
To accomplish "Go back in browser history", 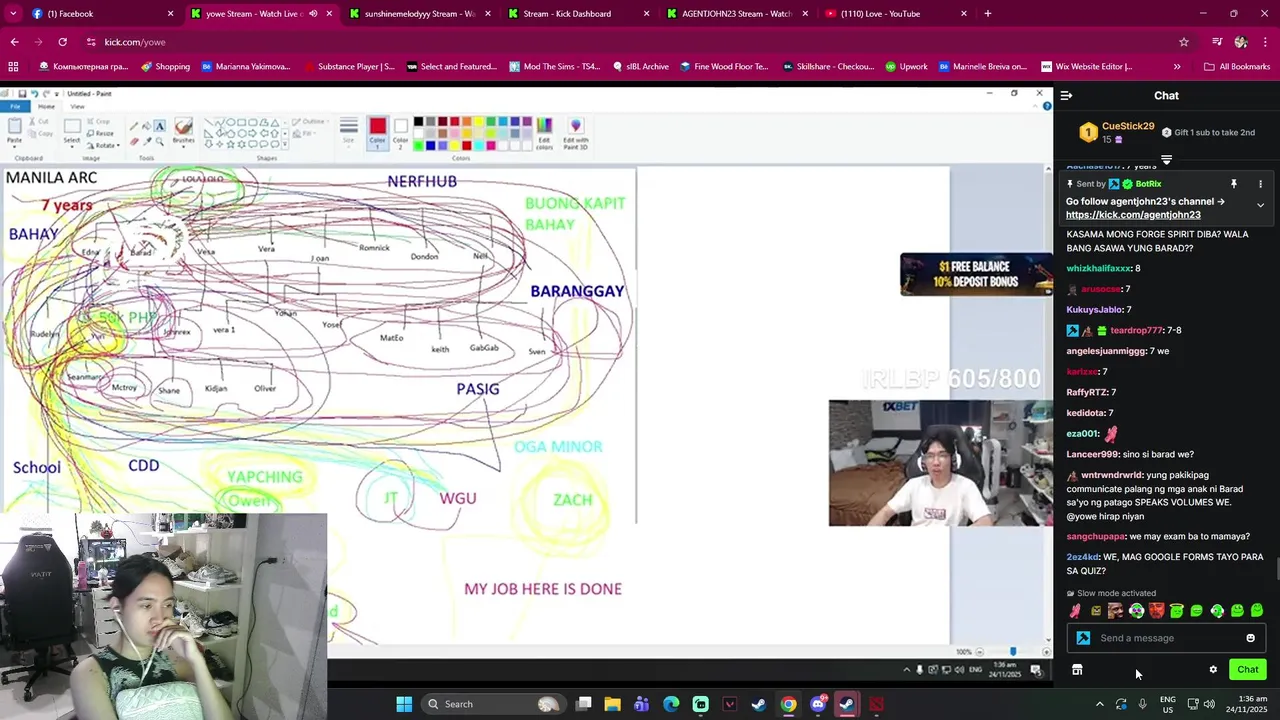I will click(x=14, y=42).
